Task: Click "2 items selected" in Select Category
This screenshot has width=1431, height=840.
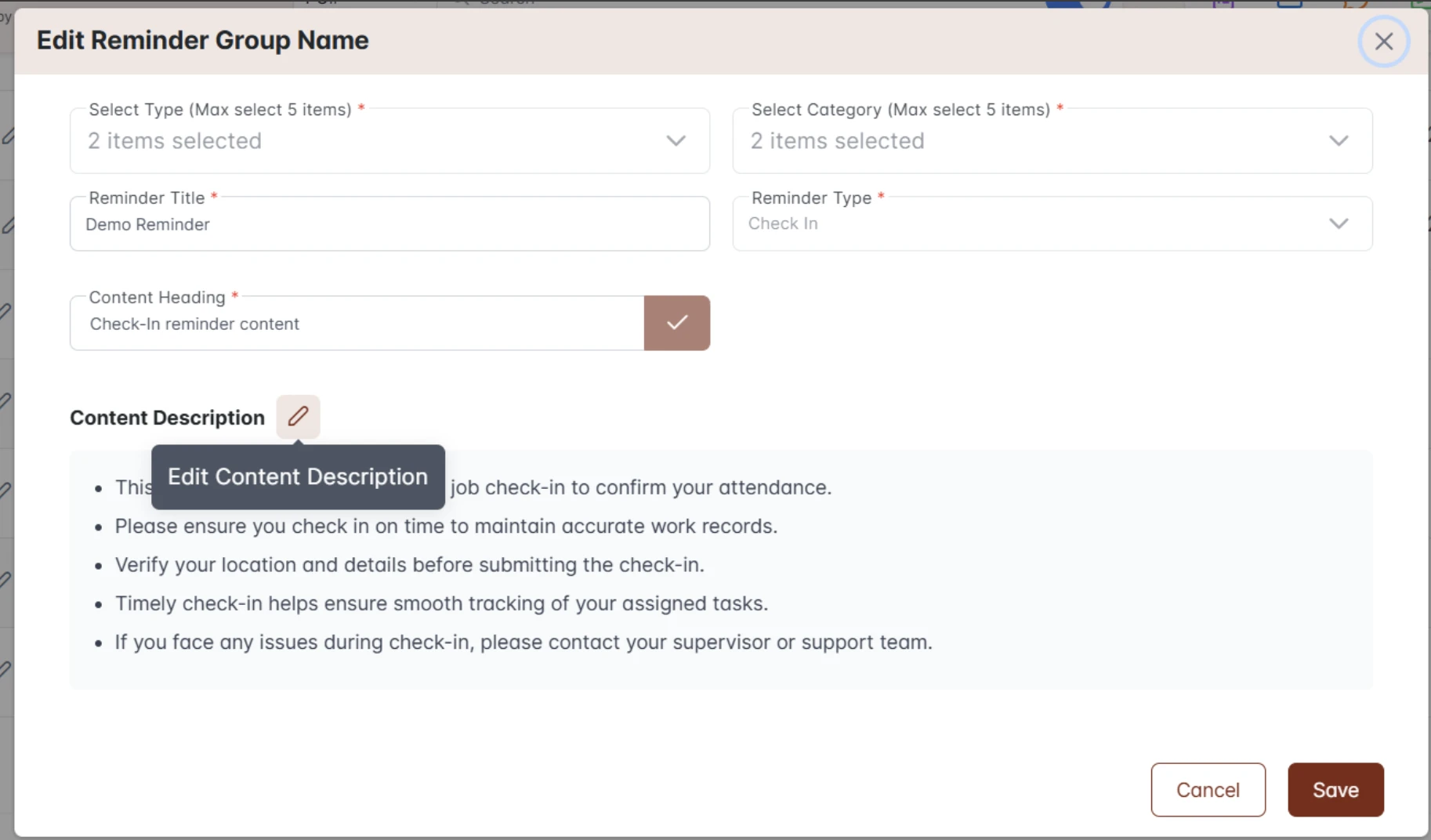Action: [x=837, y=141]
